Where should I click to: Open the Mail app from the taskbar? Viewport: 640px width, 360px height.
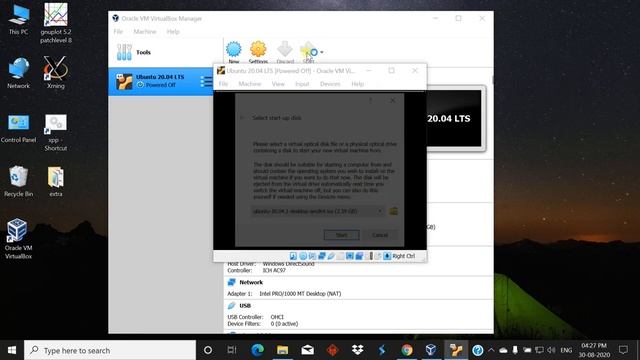307,350
